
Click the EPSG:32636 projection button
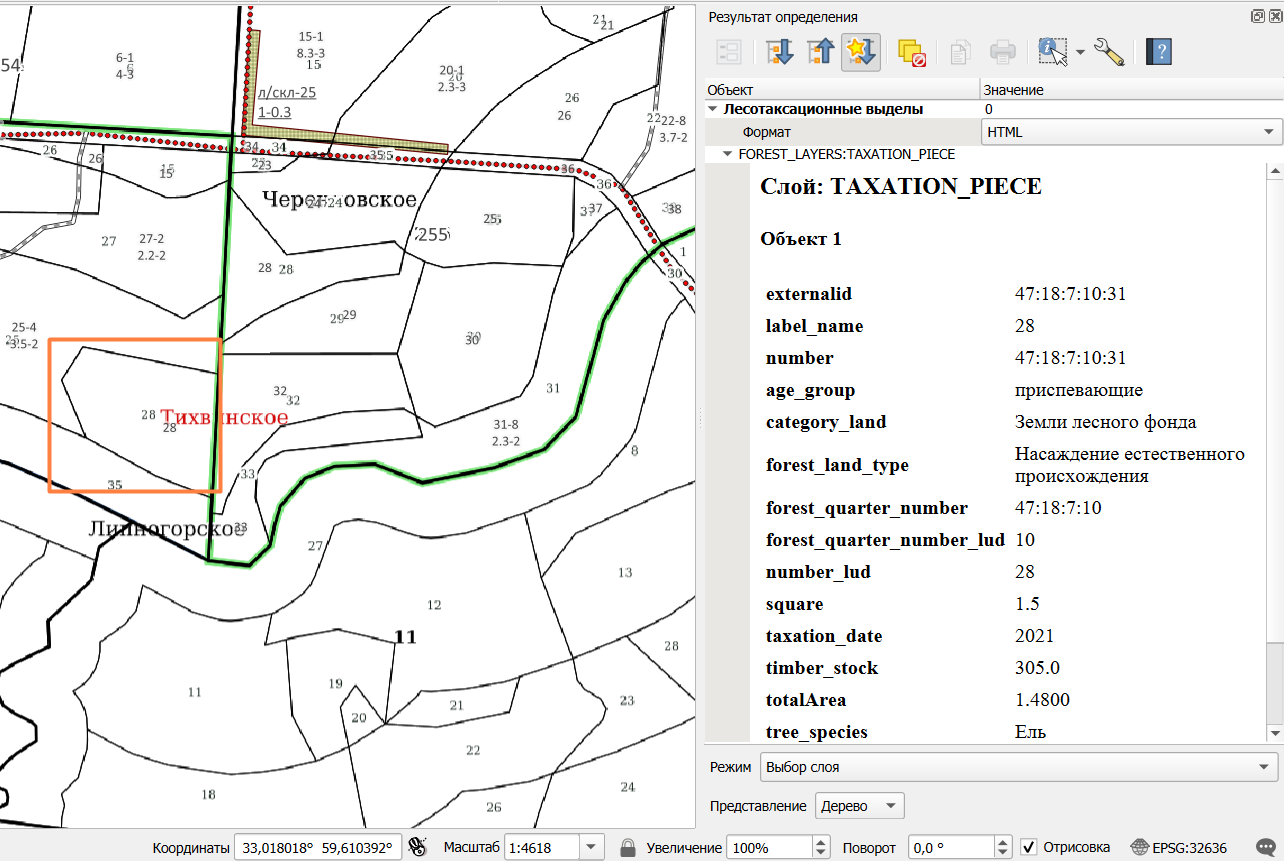[1178, 847]
